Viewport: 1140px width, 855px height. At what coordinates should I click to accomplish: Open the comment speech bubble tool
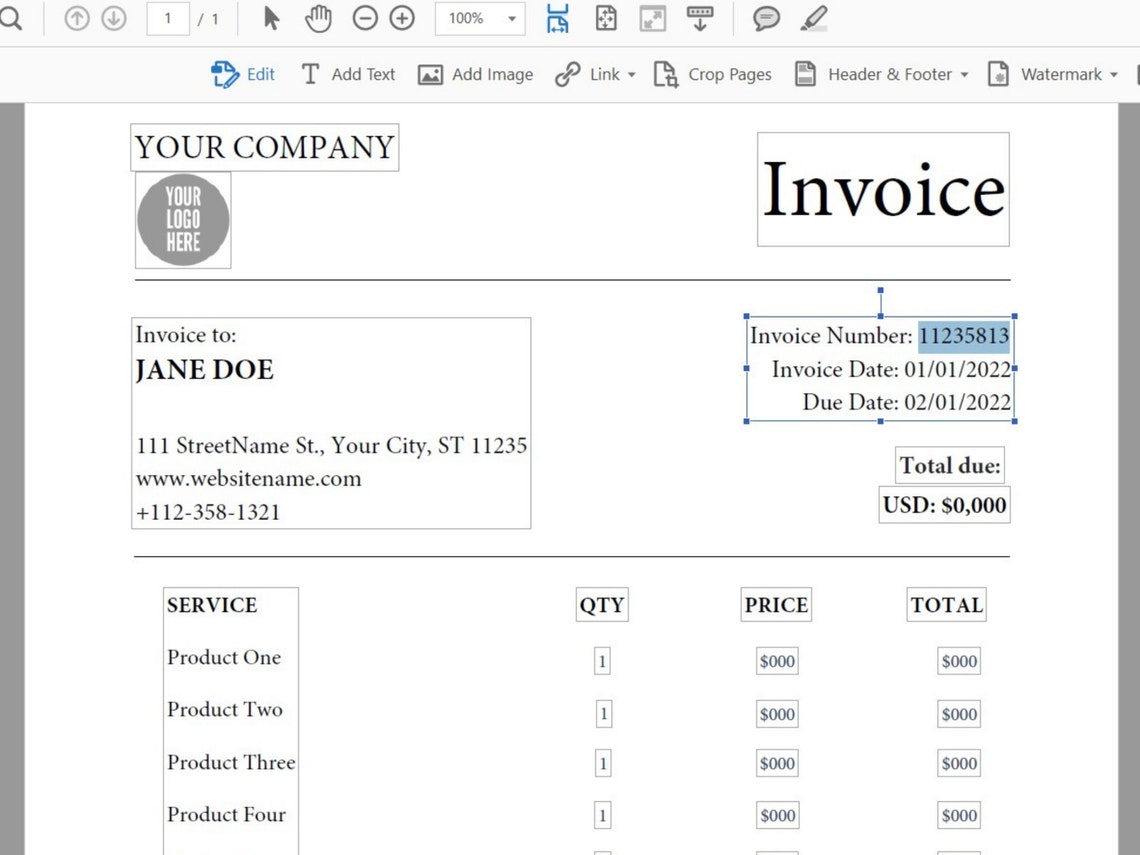(x=766, y=18)
